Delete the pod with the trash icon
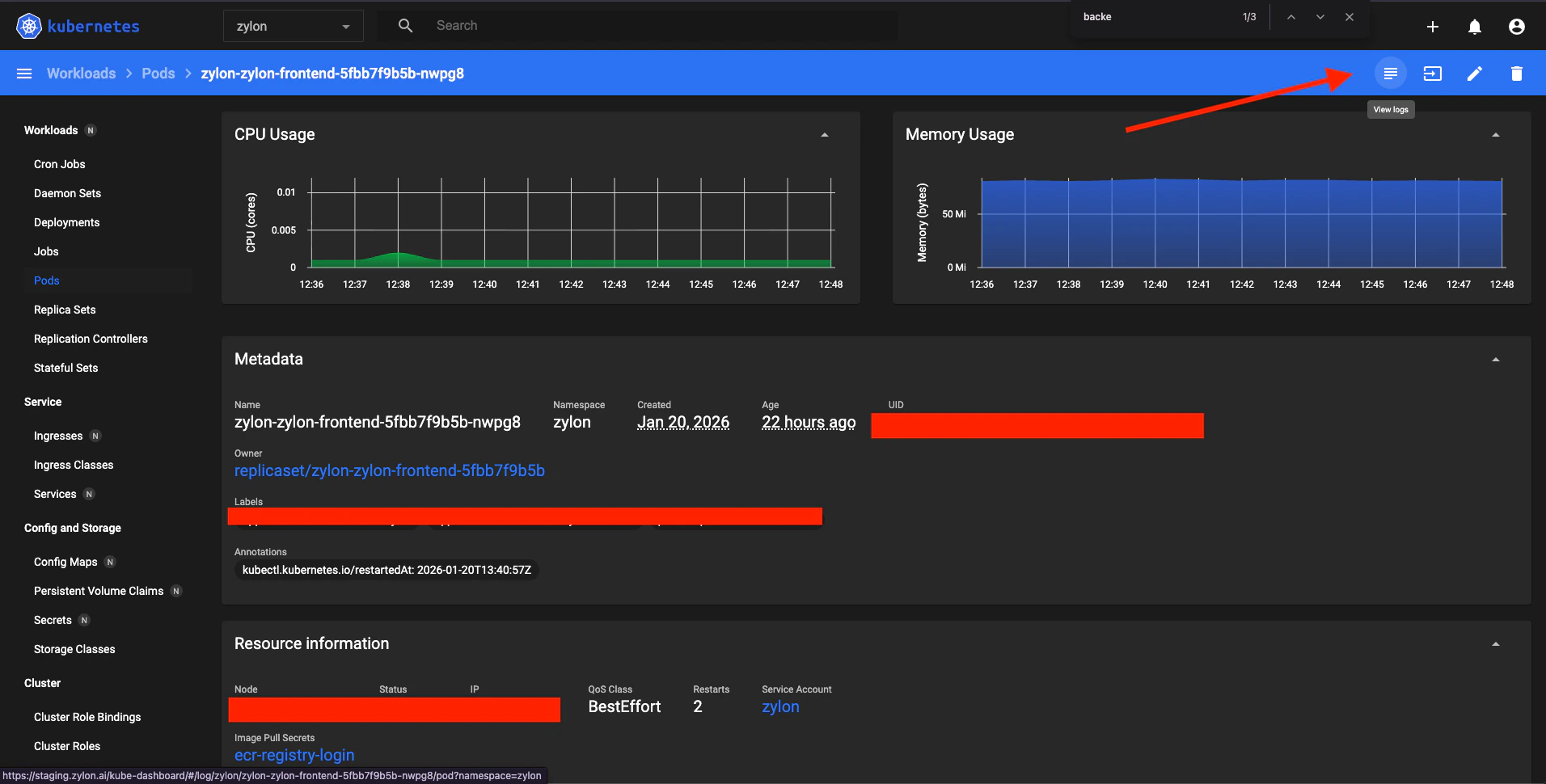 pos(1517,74)
